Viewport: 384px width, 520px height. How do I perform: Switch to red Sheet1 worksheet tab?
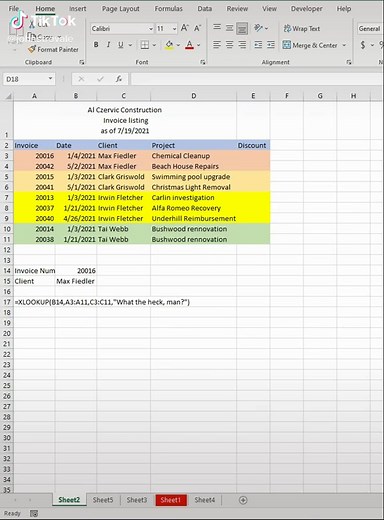(171, 500)
